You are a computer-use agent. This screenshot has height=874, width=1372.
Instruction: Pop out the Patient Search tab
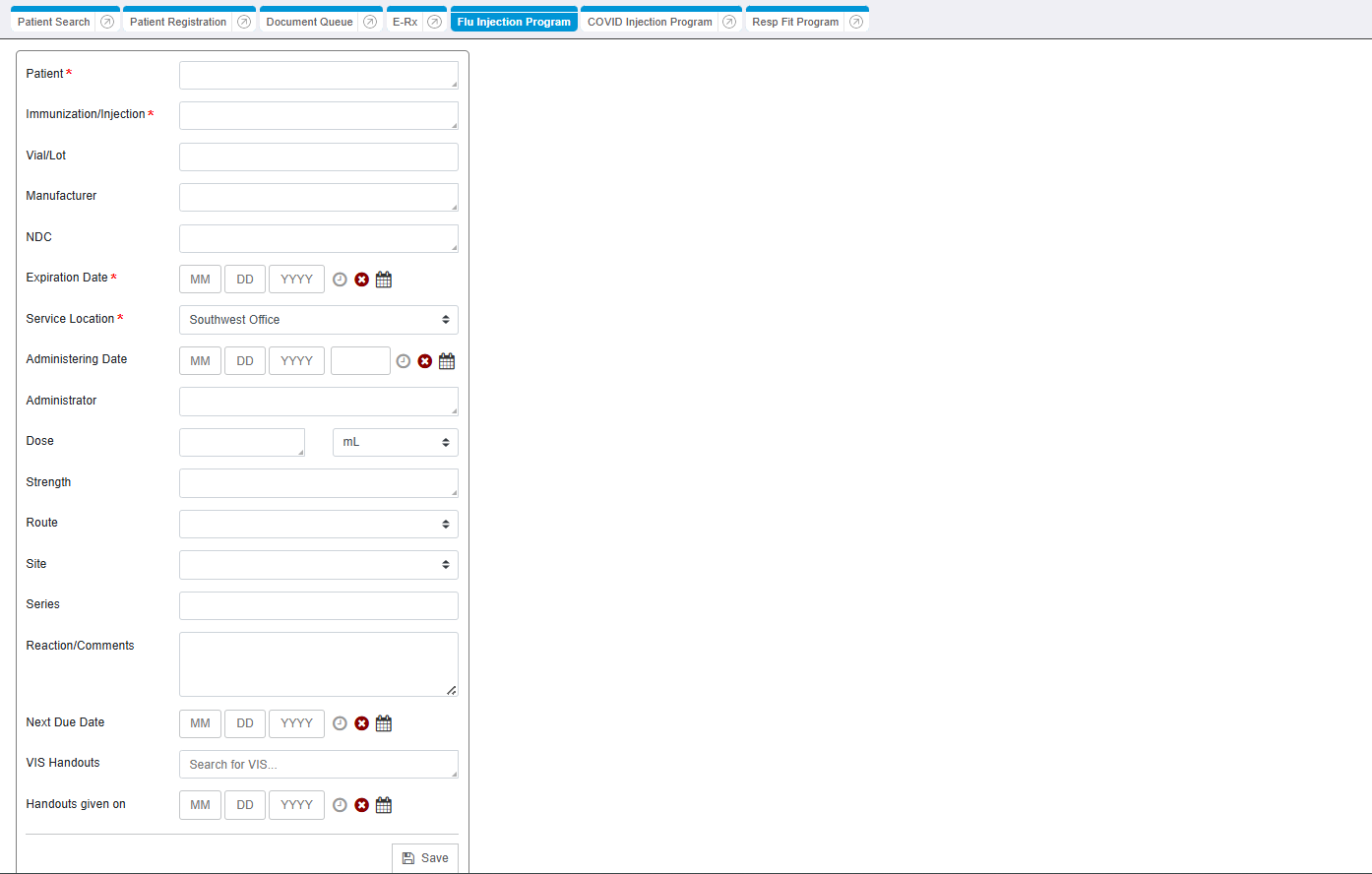(107, 22)
